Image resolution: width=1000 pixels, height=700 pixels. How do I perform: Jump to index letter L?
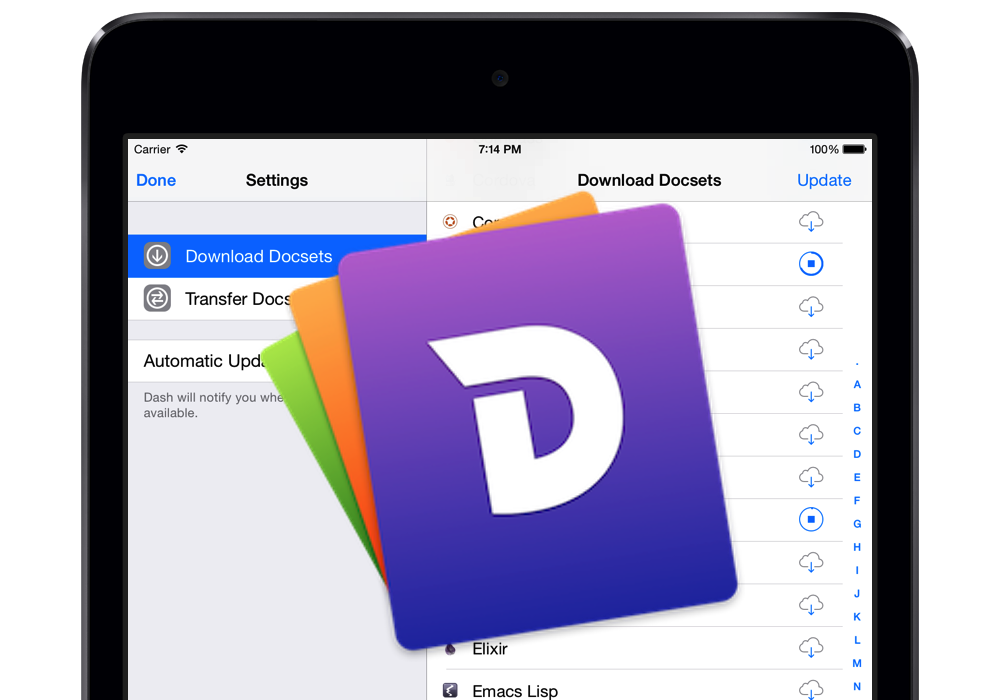click(x=857, y=640)
